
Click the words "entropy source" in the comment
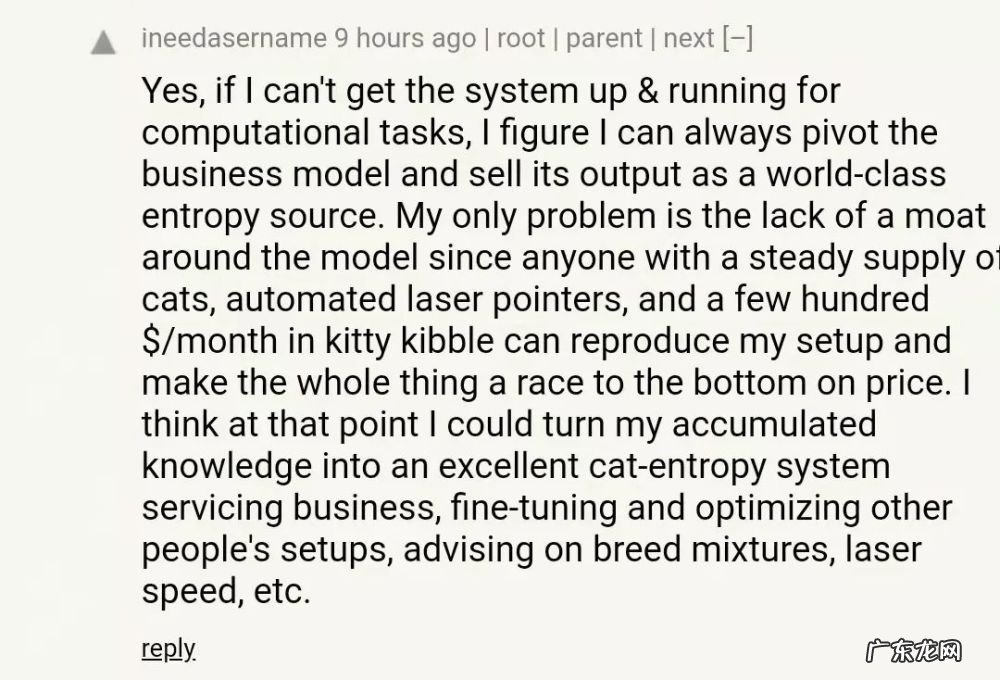click(x=264, y=216)
